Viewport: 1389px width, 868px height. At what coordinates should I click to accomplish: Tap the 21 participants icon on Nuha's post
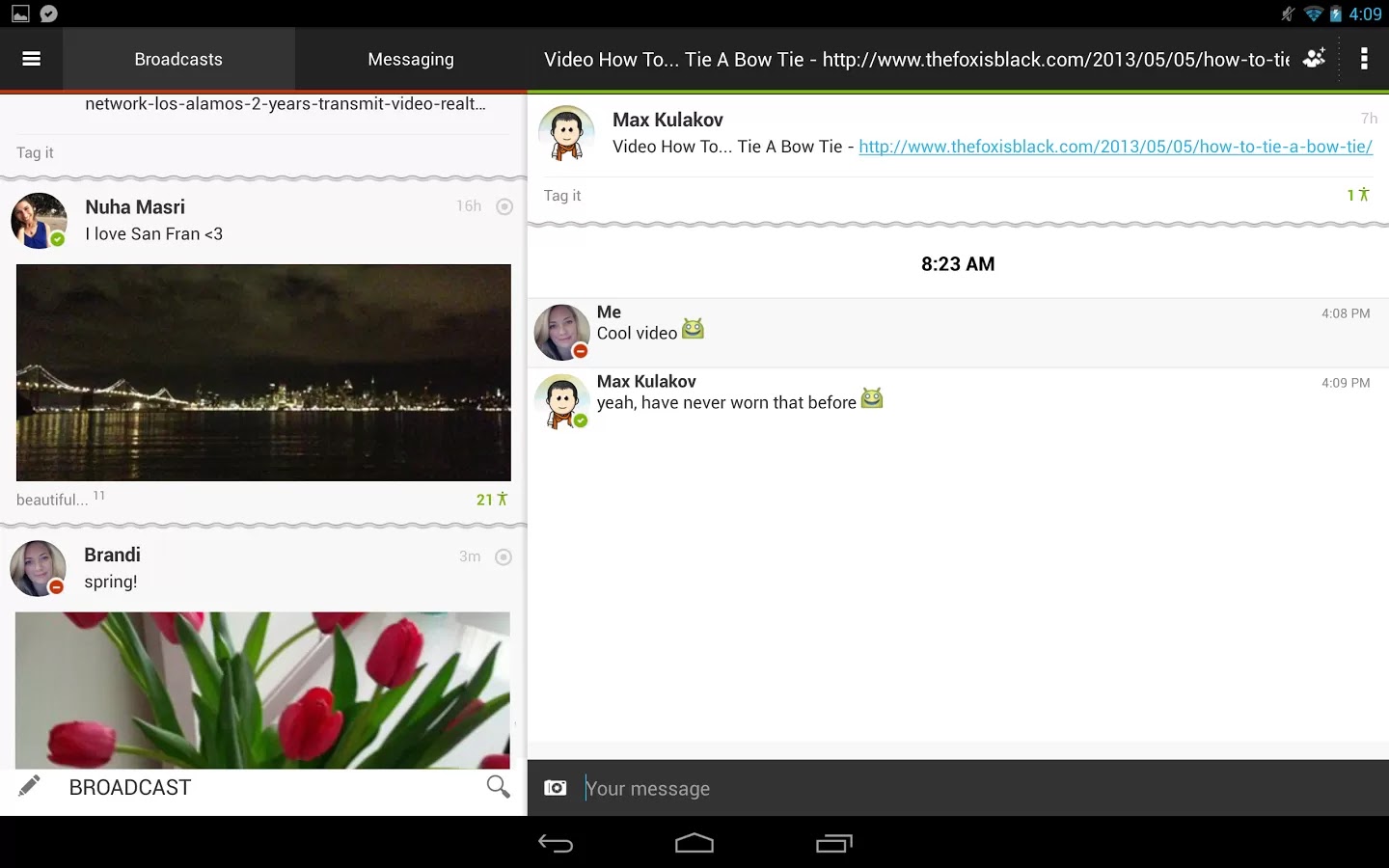tap(492, 500)
